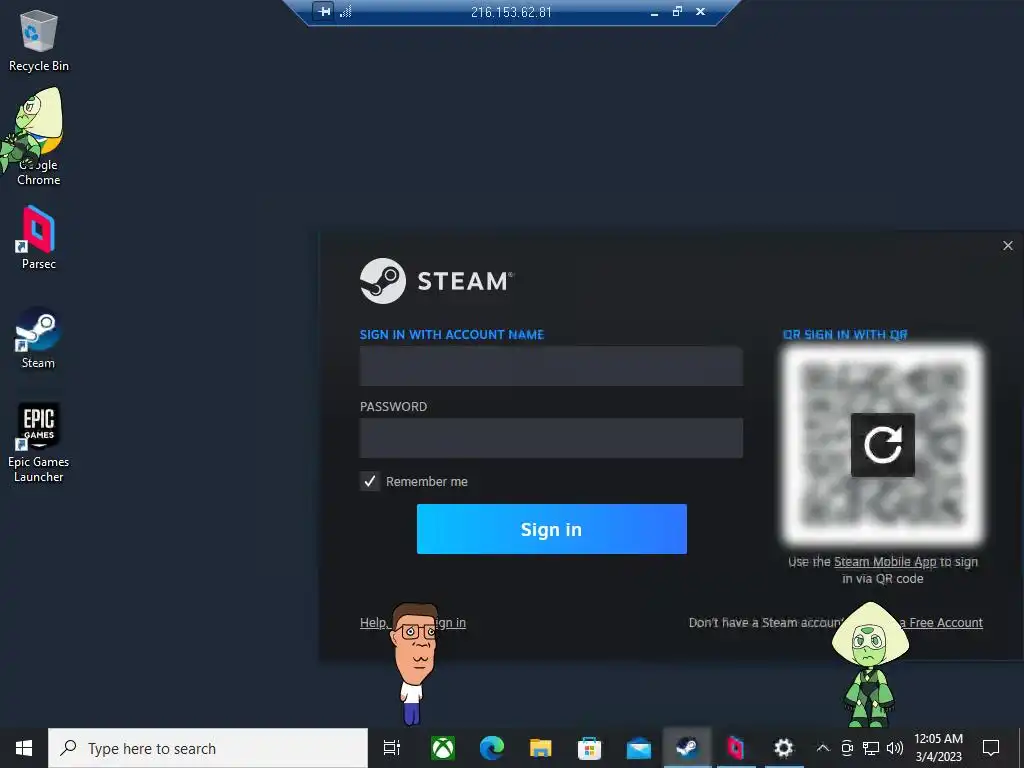Click the account name input field
Screen dimensions: 1024x768
coord(551,366)
